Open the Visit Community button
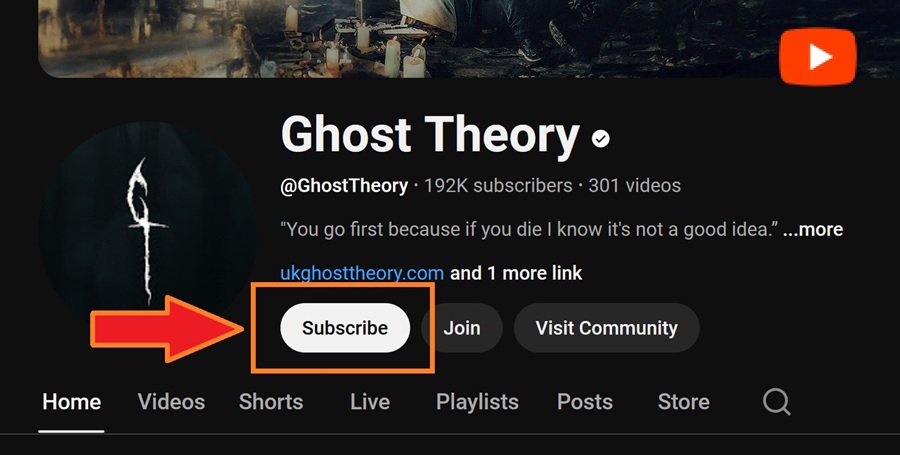This screenshot has height=455, width=900. (606, 328)
